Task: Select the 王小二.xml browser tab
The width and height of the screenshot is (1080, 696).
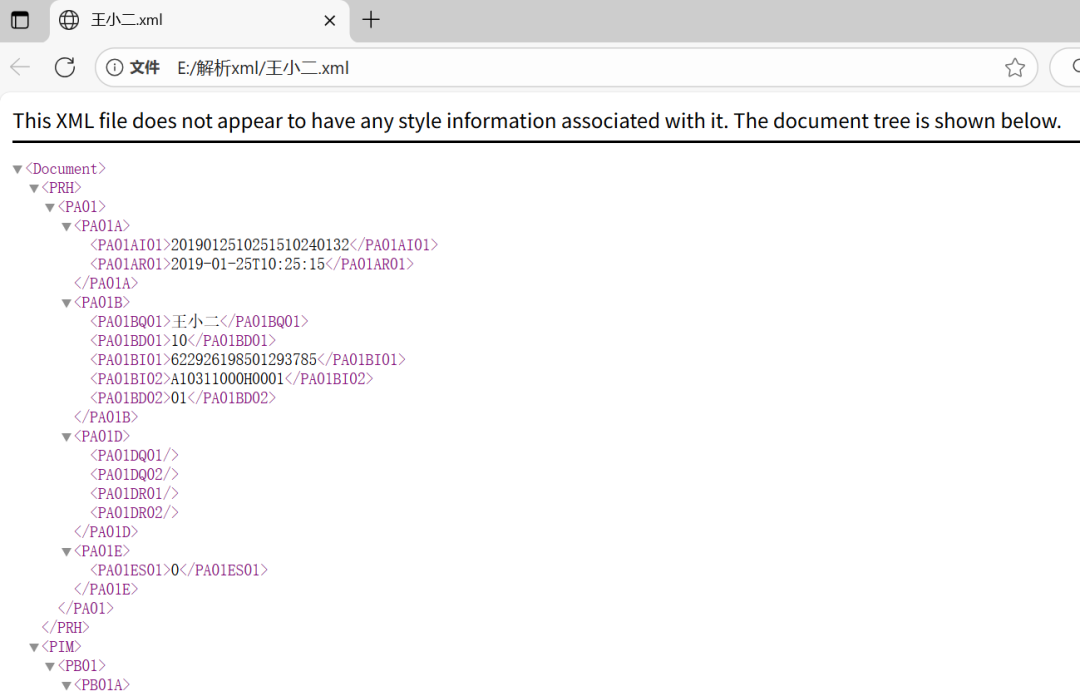Action: click(200, 21)
